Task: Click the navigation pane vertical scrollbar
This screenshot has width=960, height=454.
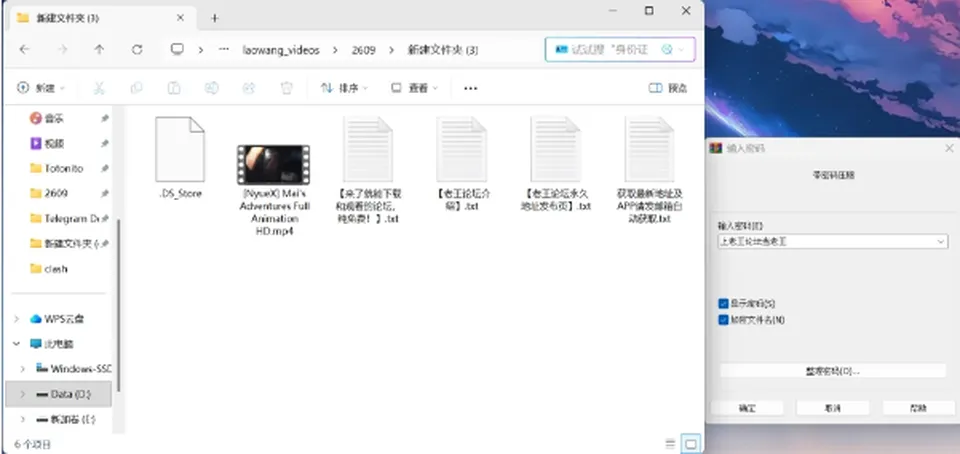Action: [119, 306]
